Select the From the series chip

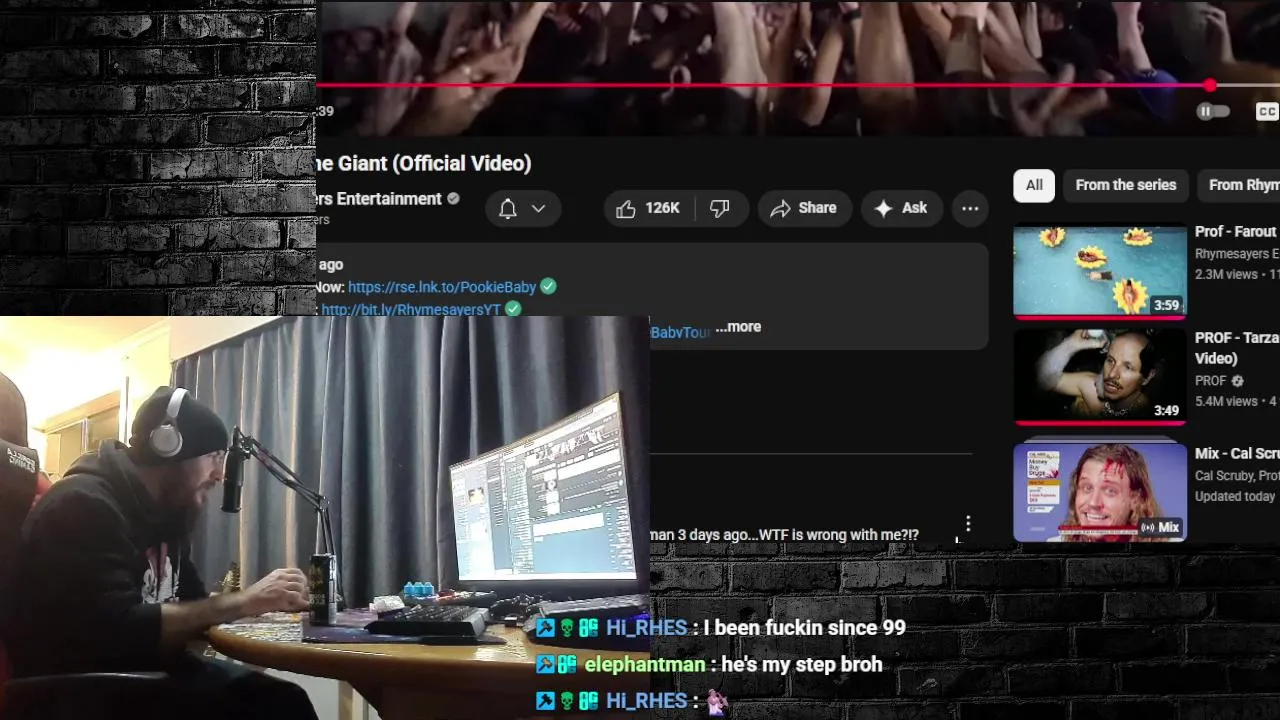point(1126,185)
